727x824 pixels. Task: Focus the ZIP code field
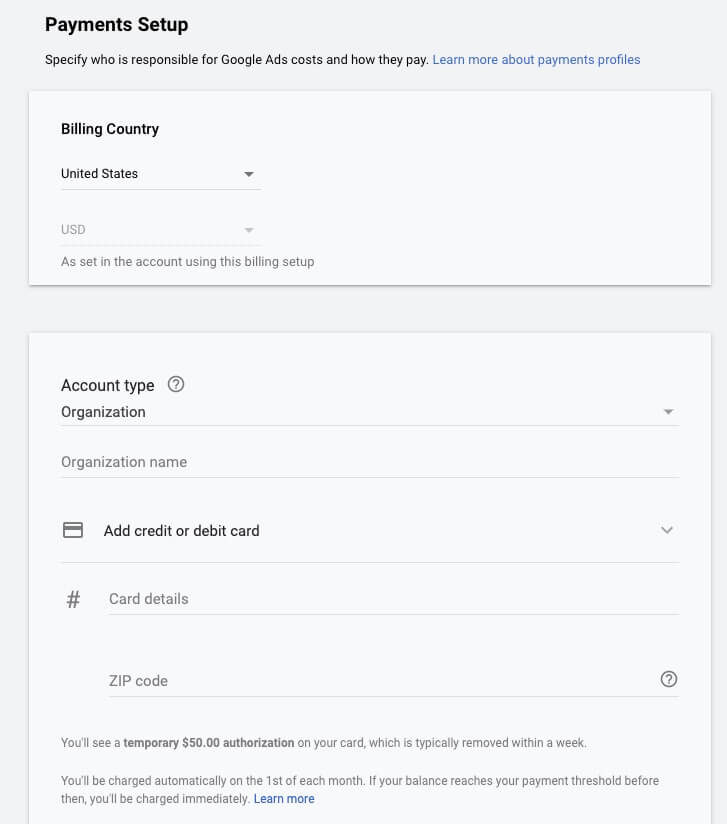click(380, 681)
